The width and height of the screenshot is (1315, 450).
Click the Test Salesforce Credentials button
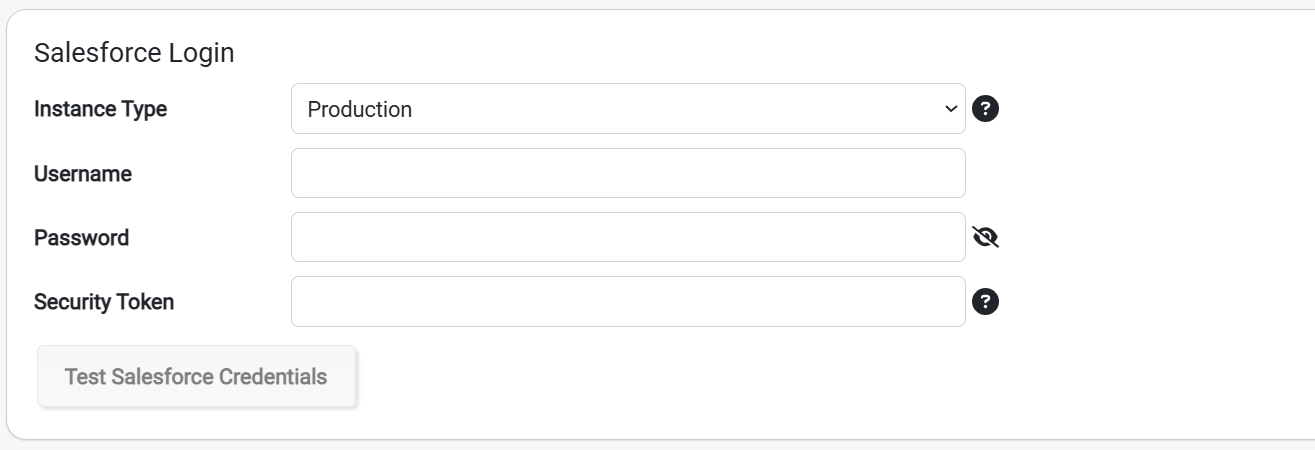(196, 377)
